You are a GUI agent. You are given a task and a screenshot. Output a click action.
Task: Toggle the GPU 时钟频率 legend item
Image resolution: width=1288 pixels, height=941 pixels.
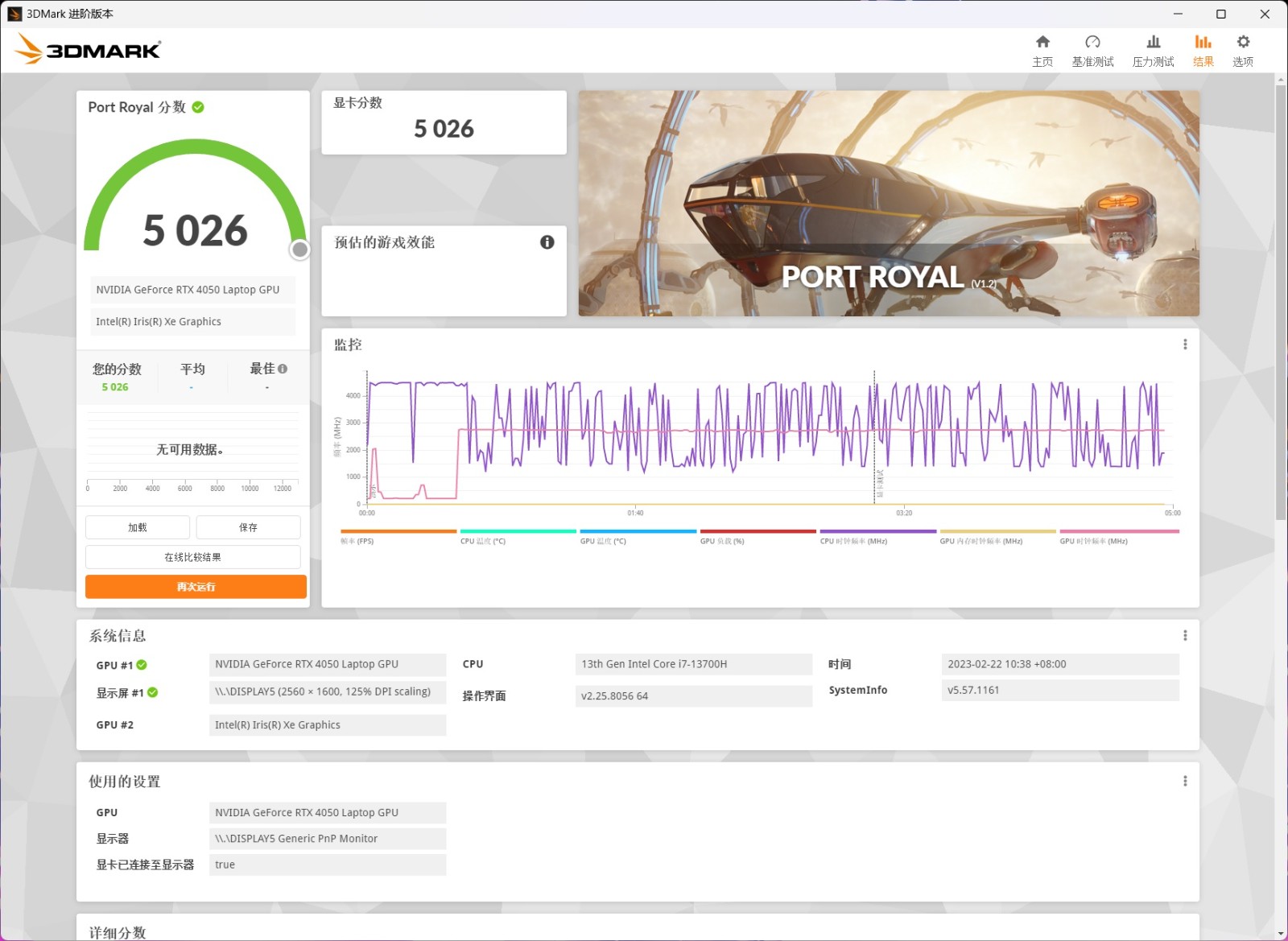(x=1119, y=537)
